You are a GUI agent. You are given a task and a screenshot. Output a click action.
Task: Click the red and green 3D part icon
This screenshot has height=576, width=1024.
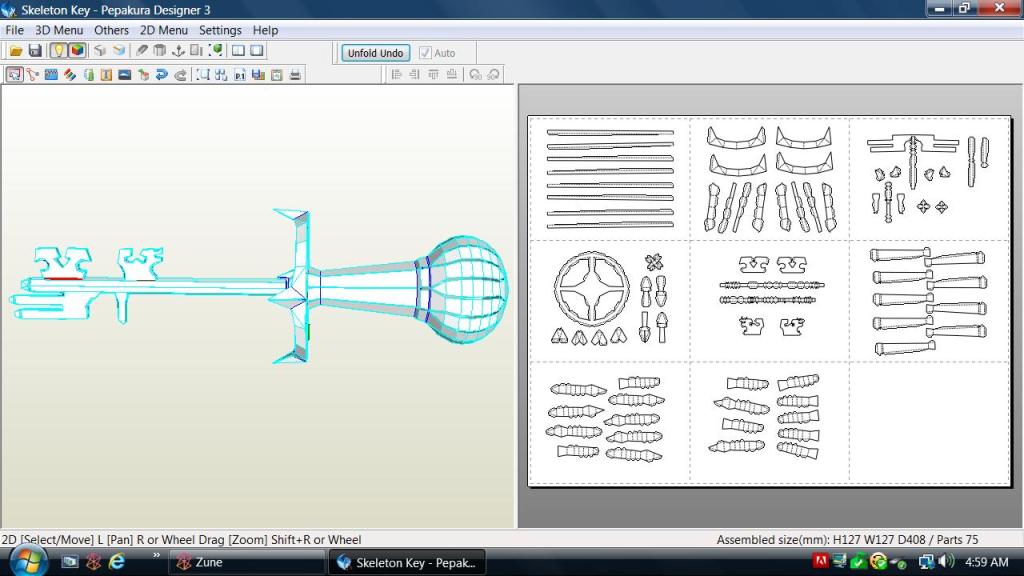pyautogui.click(x=143, y=74)
